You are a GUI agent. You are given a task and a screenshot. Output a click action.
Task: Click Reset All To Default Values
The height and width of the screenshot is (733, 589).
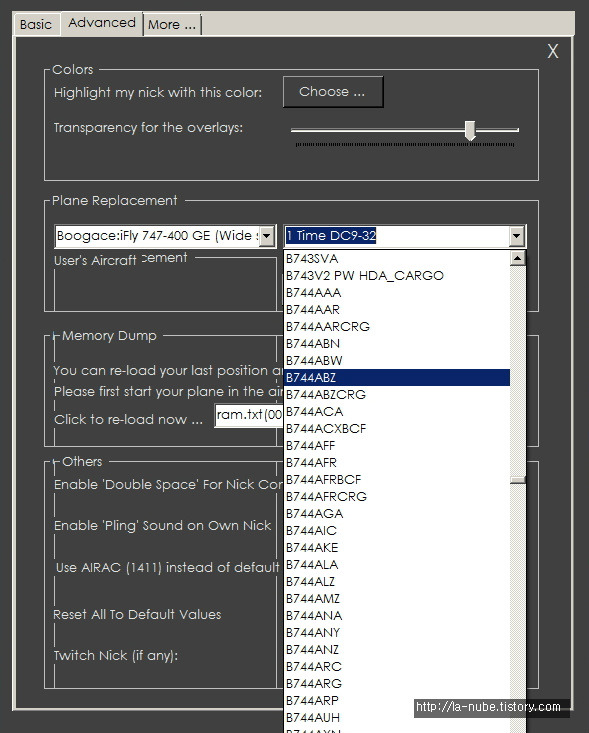click(137, 614)
